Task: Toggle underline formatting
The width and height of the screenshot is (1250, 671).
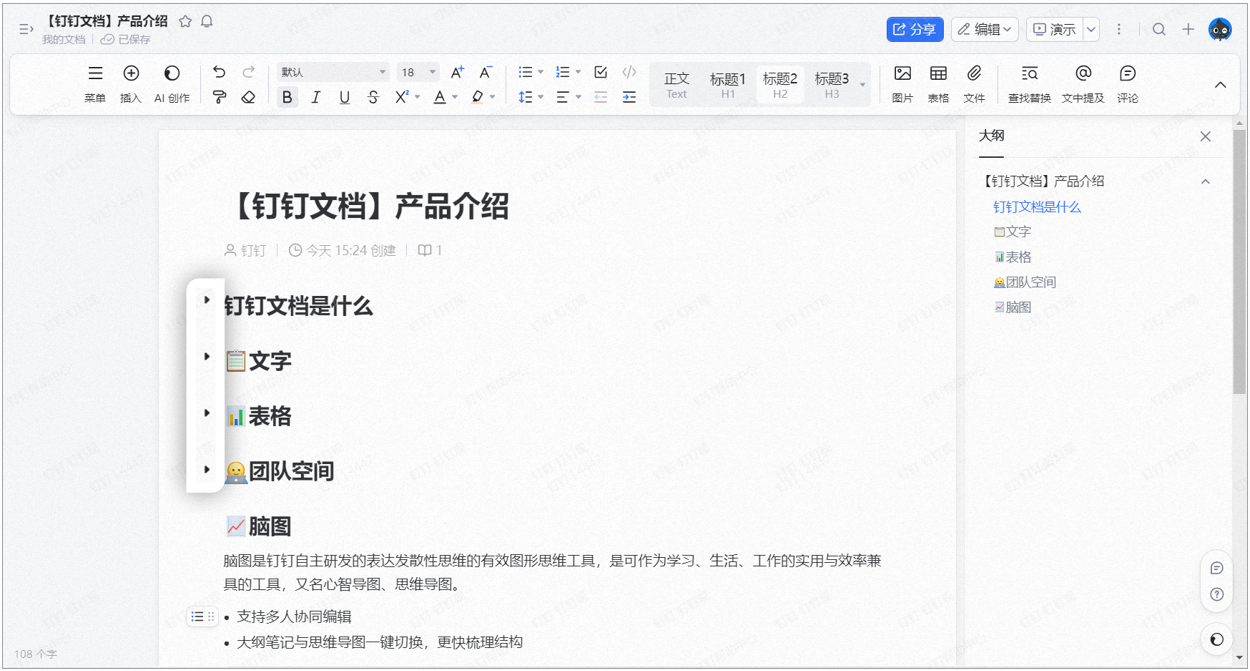Action: click(344, 97)
